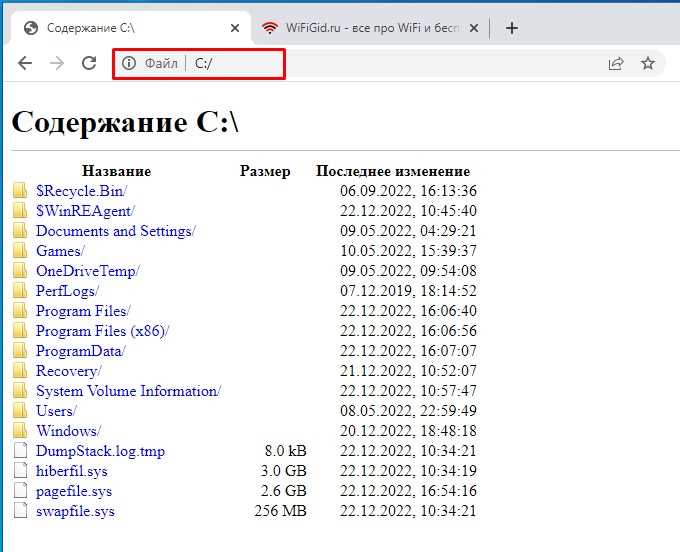Open the $Recycle.Bin/ folder link
Screen dimensions: 680x552
82,191
